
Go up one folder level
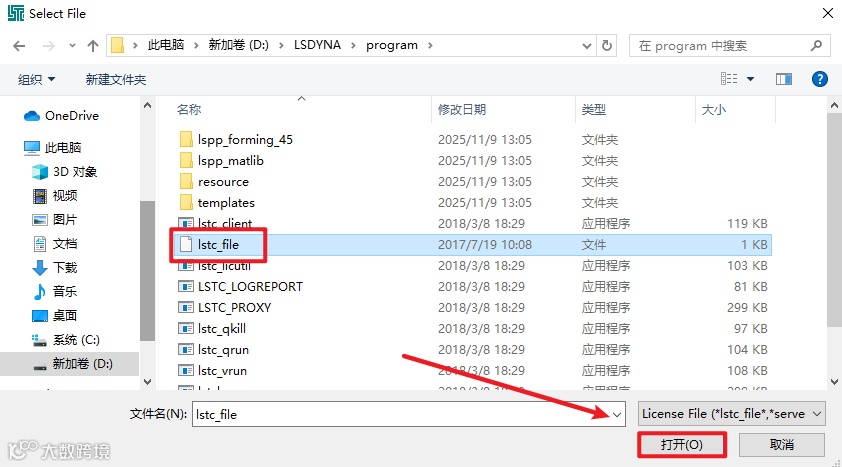click(x=93, y=46)
